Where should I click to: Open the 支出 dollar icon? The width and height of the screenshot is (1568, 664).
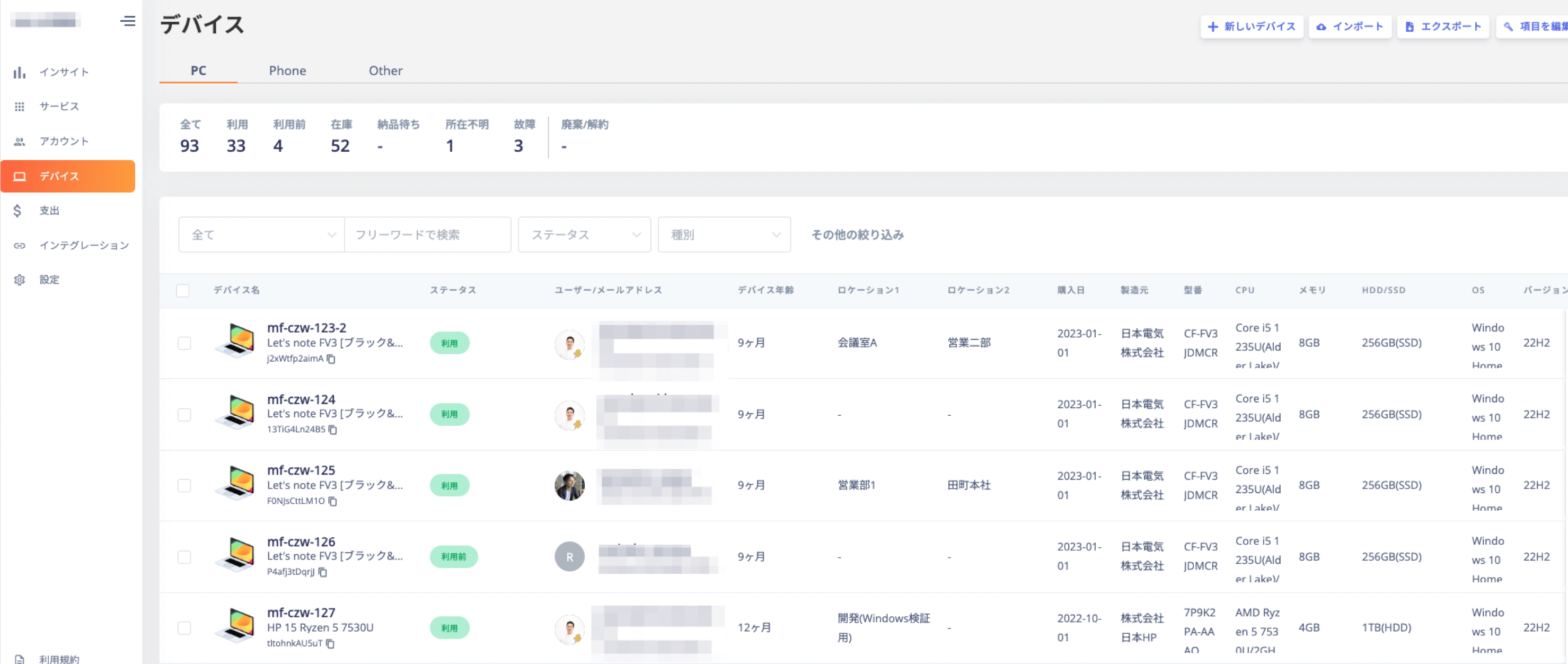pos(17,211)
